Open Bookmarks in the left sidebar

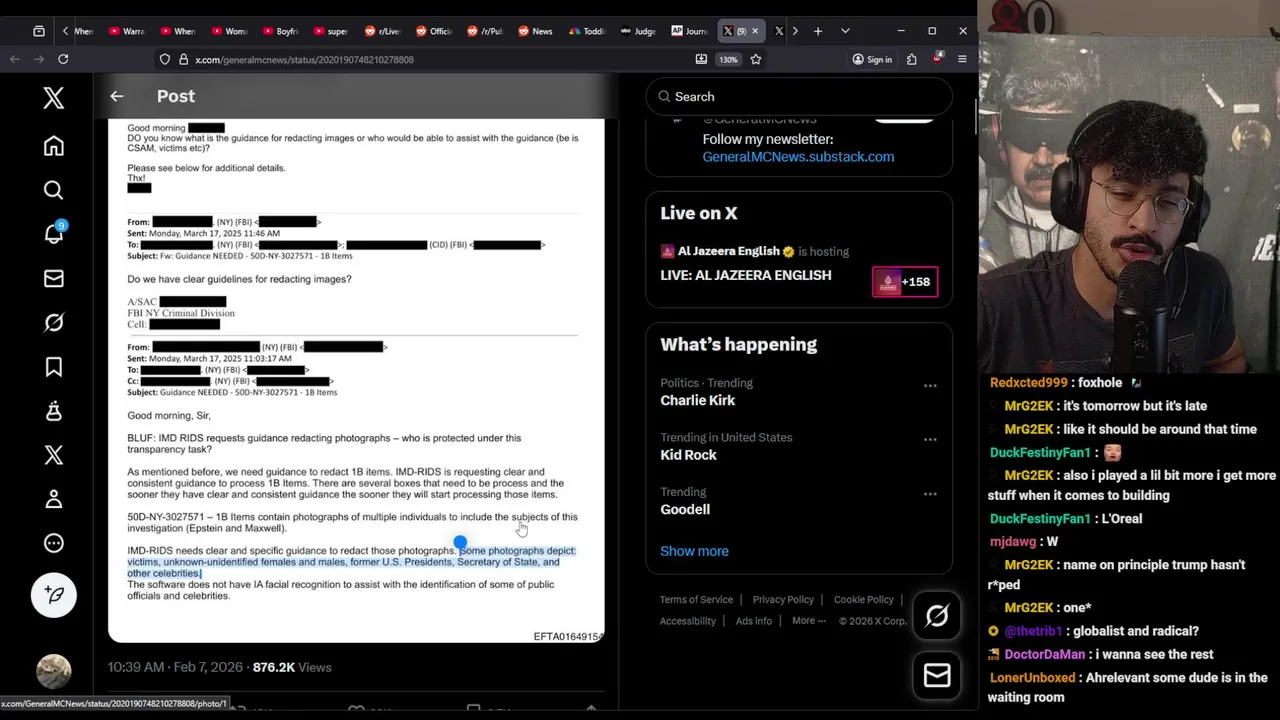(x=54, y=367)
